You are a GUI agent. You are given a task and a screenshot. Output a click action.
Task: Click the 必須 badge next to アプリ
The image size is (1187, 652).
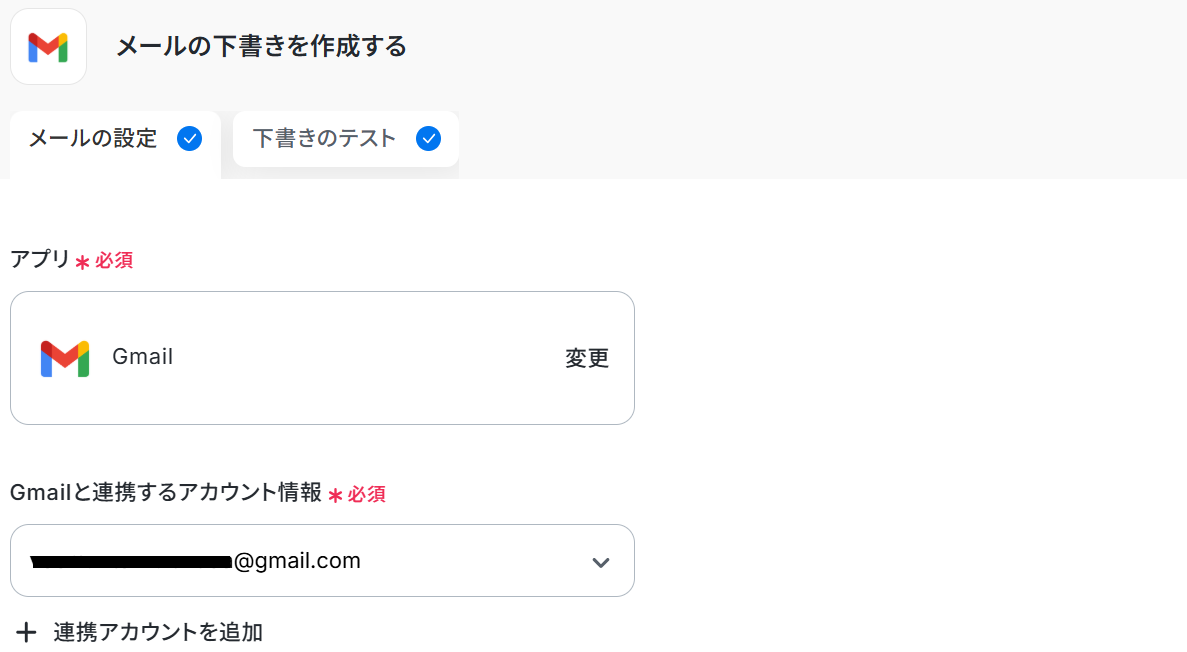coord(114,261)
